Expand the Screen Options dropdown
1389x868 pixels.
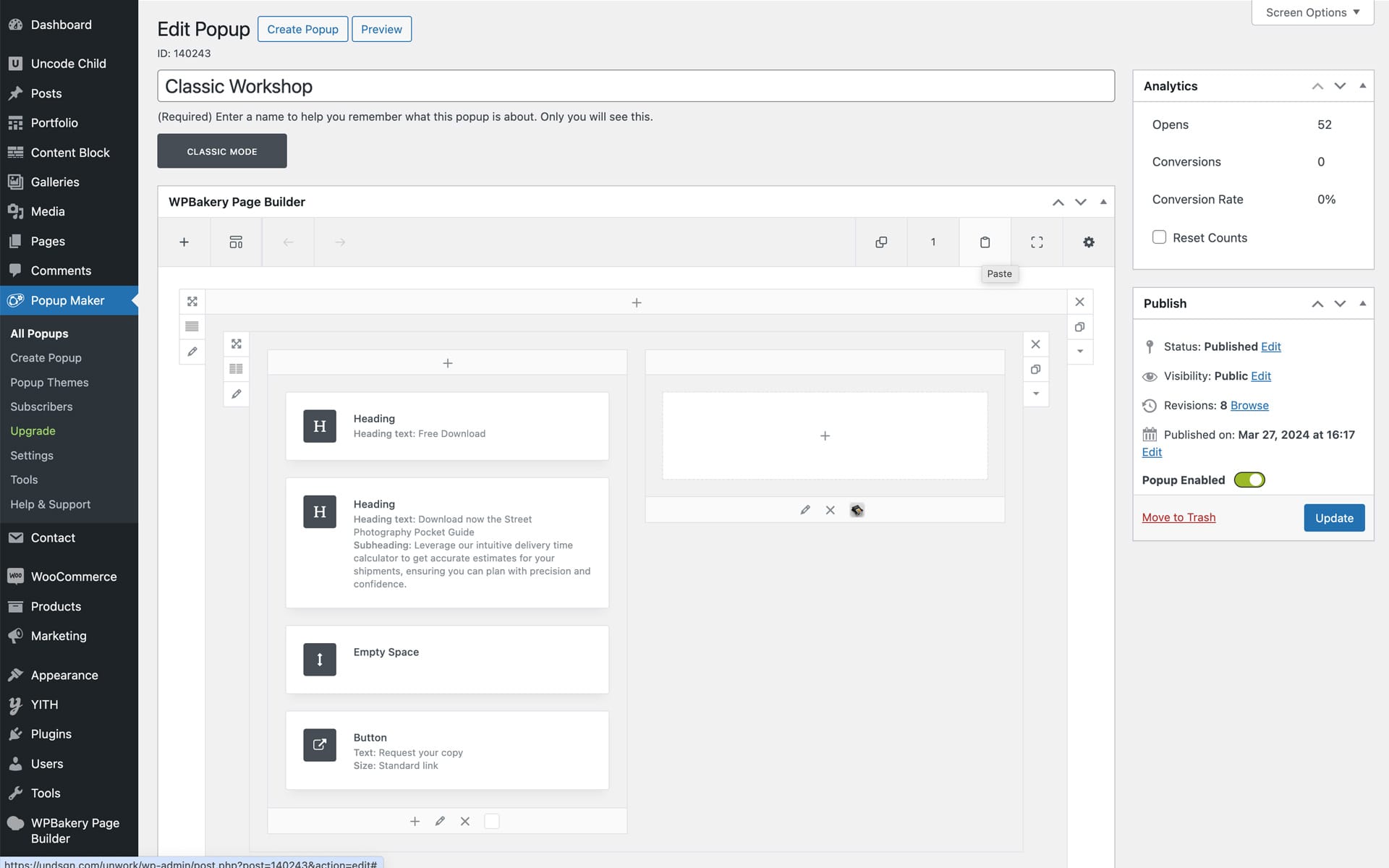(x=1312, y=12)
